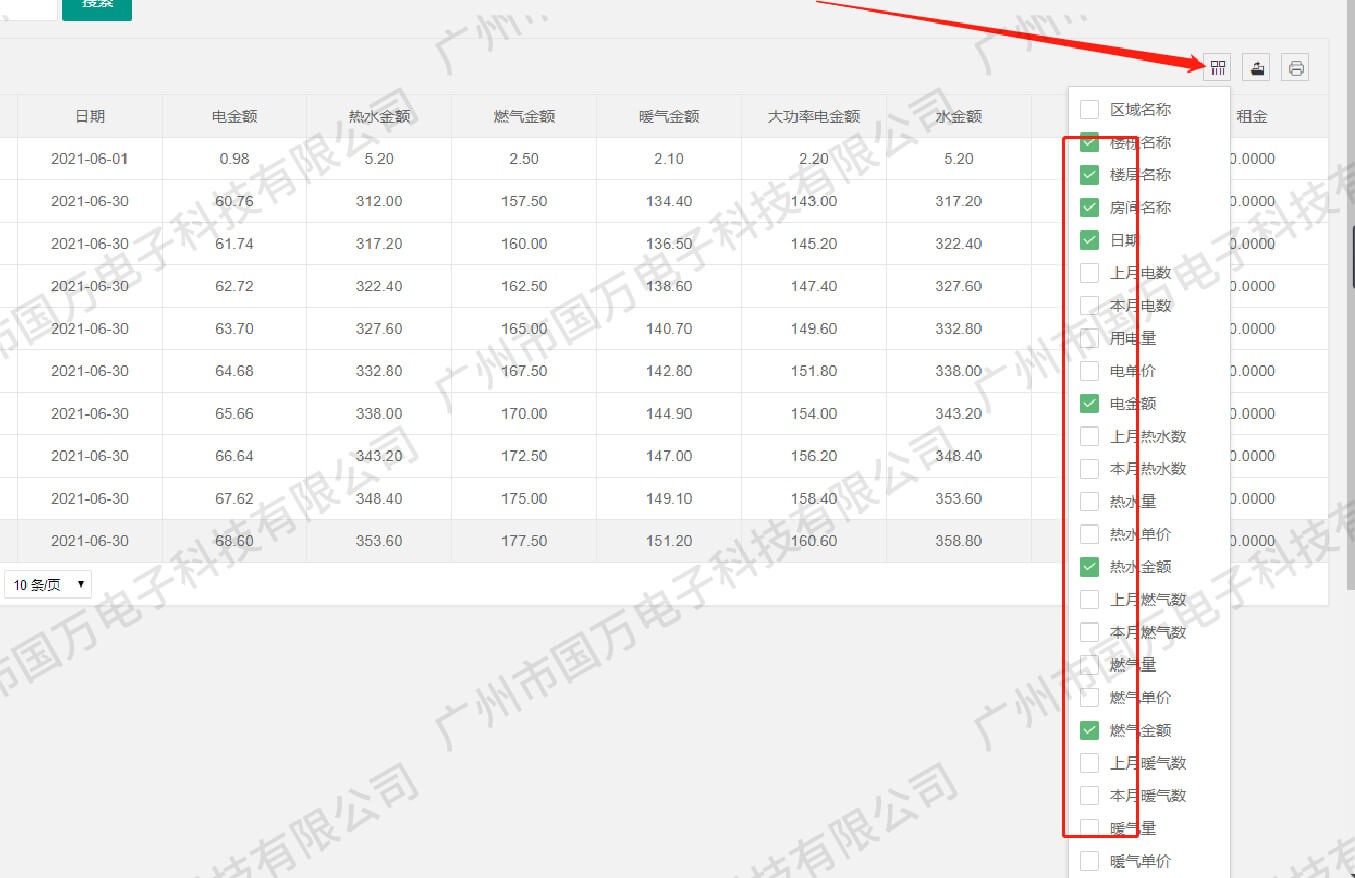Hide the 电金额 column via checkbox
The height and width of the screenshot is (878, 1355).
coord(1090,404)
